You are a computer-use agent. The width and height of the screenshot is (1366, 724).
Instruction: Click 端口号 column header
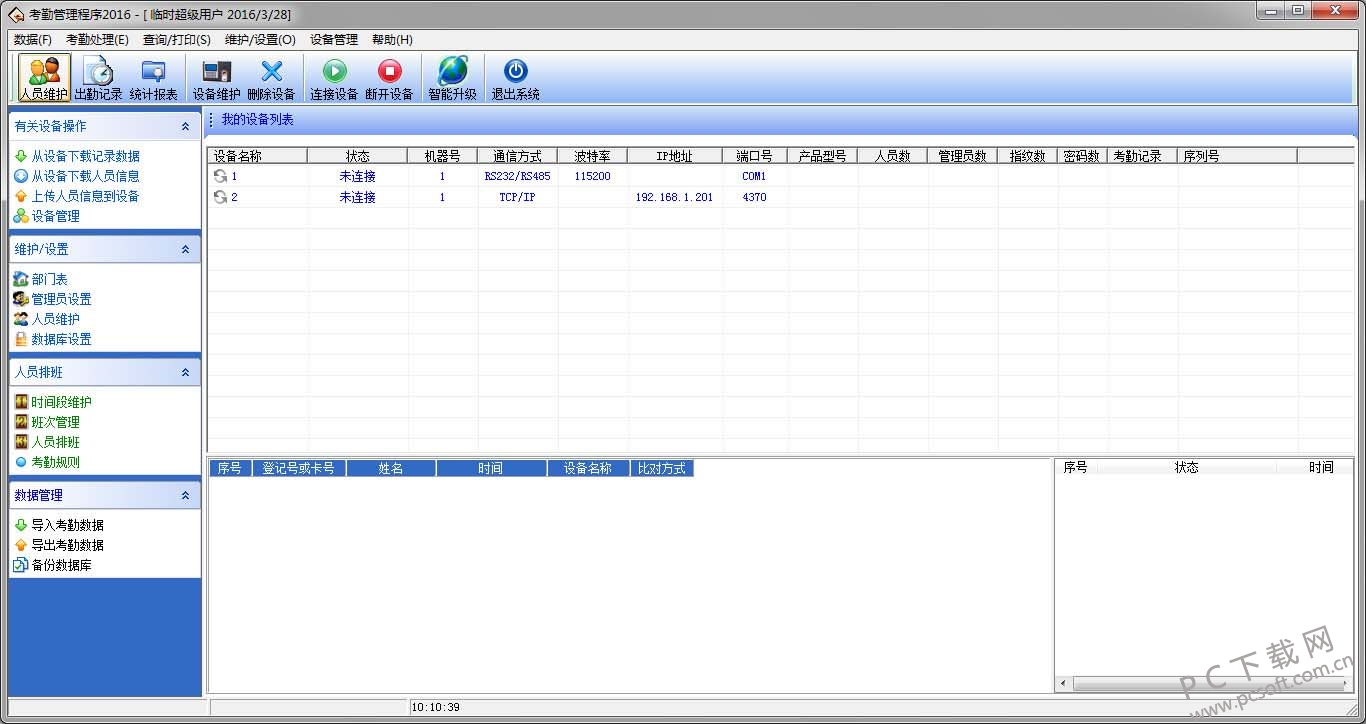click(x=754, y=156)
